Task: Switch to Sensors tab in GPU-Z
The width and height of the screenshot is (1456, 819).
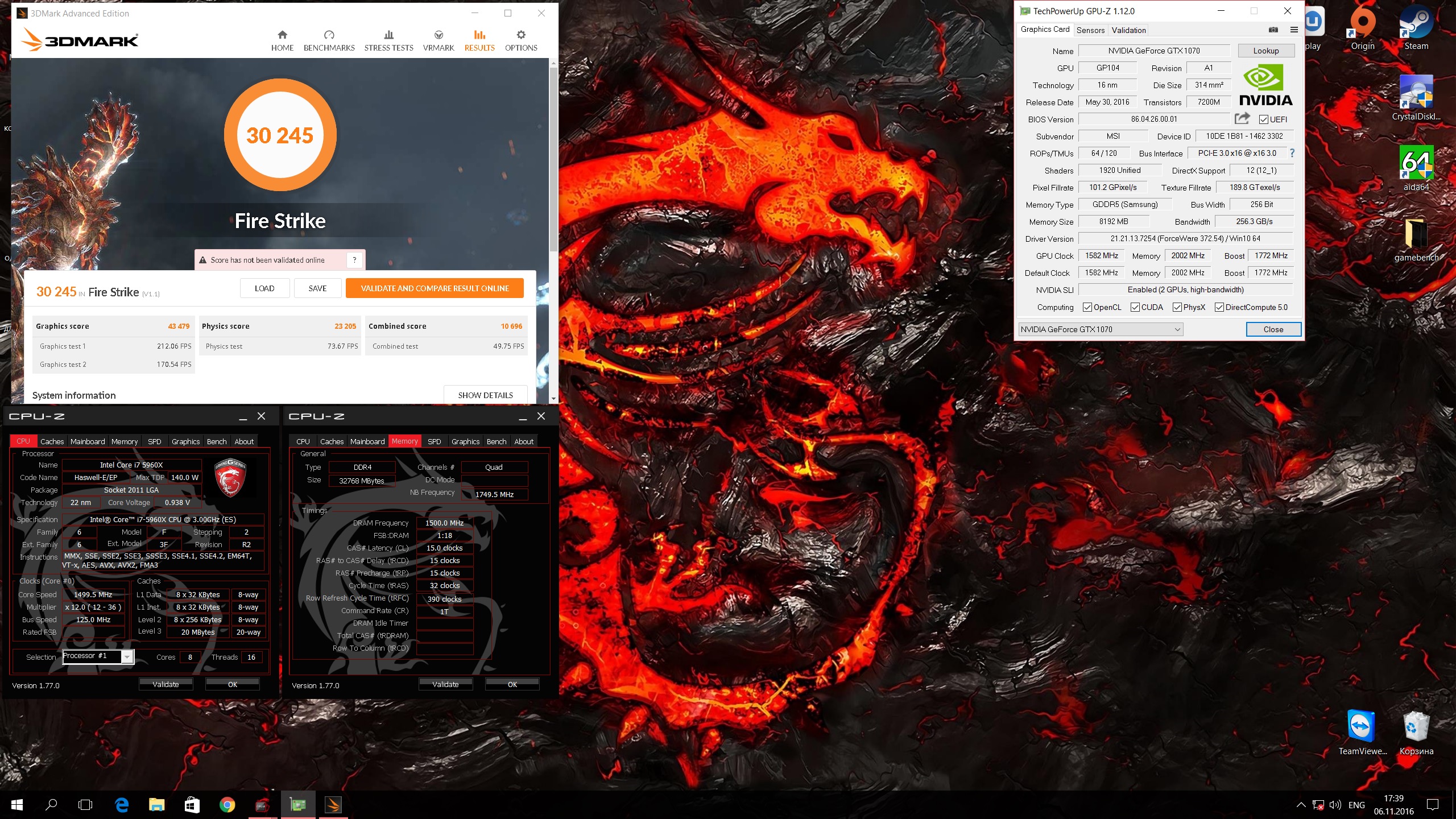Action: [x=1090, y=30]
